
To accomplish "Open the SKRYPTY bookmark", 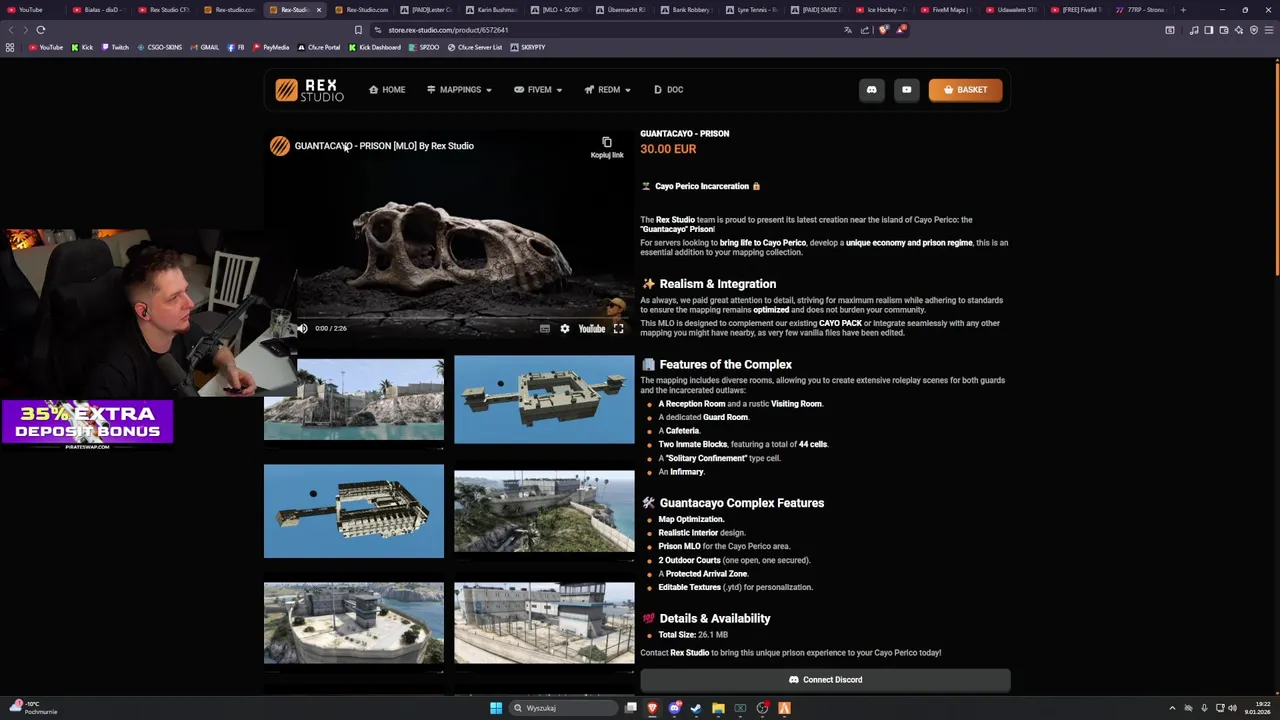I will pyautogui.click(x=528, y=47).
